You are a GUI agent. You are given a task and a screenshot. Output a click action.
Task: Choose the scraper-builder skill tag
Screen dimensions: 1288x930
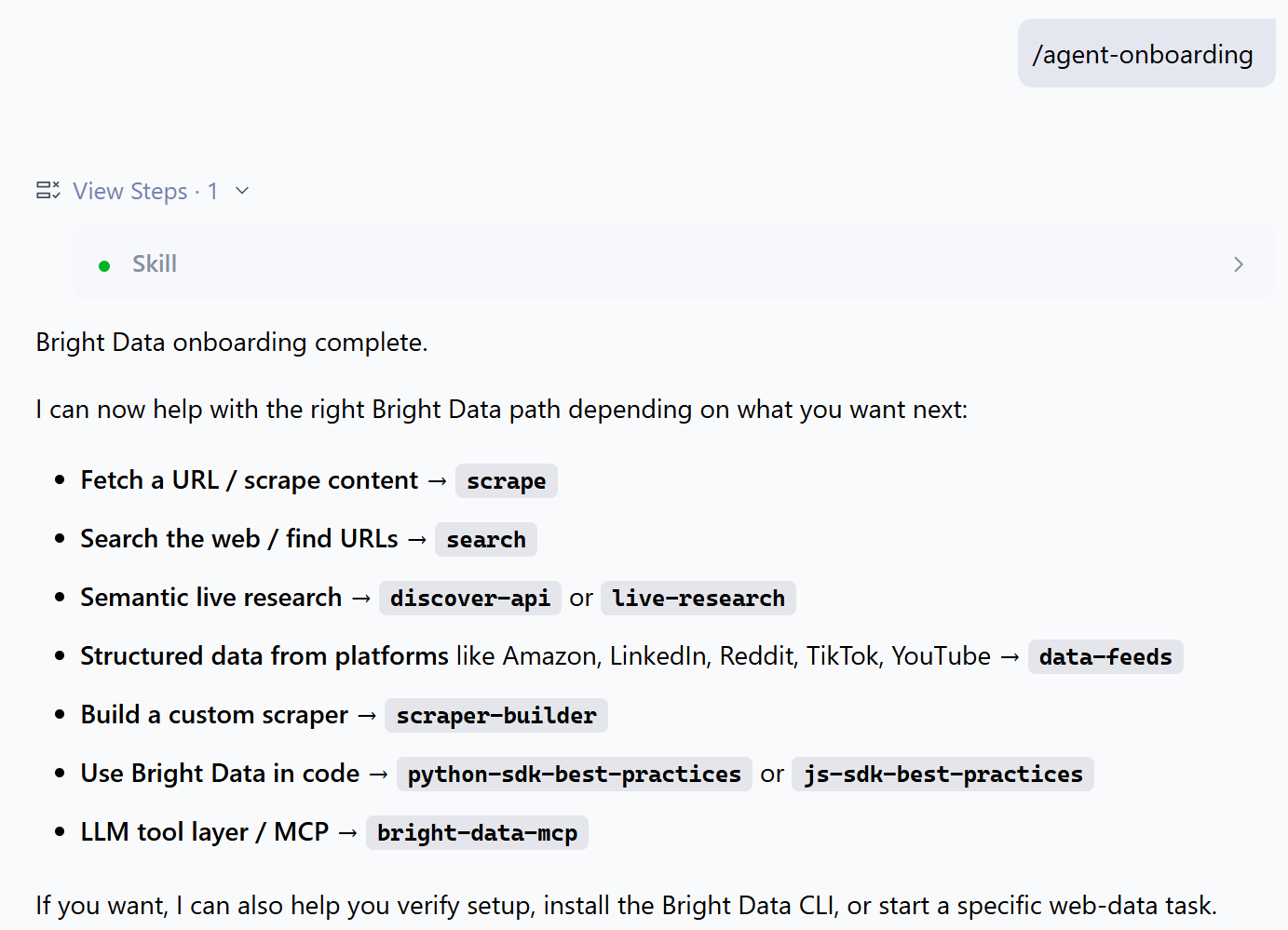(496, 716)
